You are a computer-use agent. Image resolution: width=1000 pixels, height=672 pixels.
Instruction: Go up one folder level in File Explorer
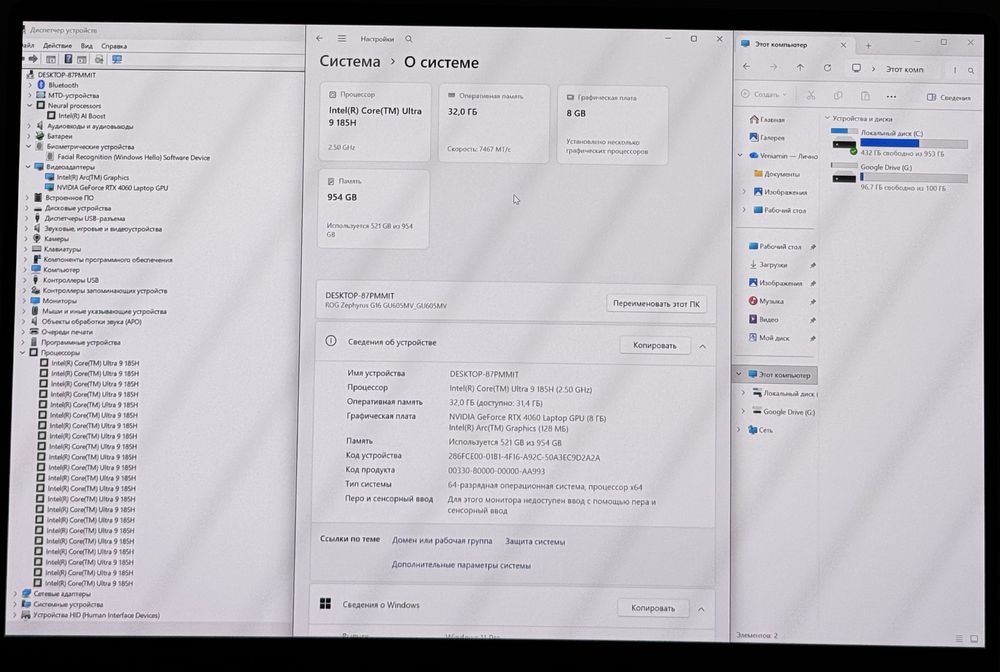(800, 68)
